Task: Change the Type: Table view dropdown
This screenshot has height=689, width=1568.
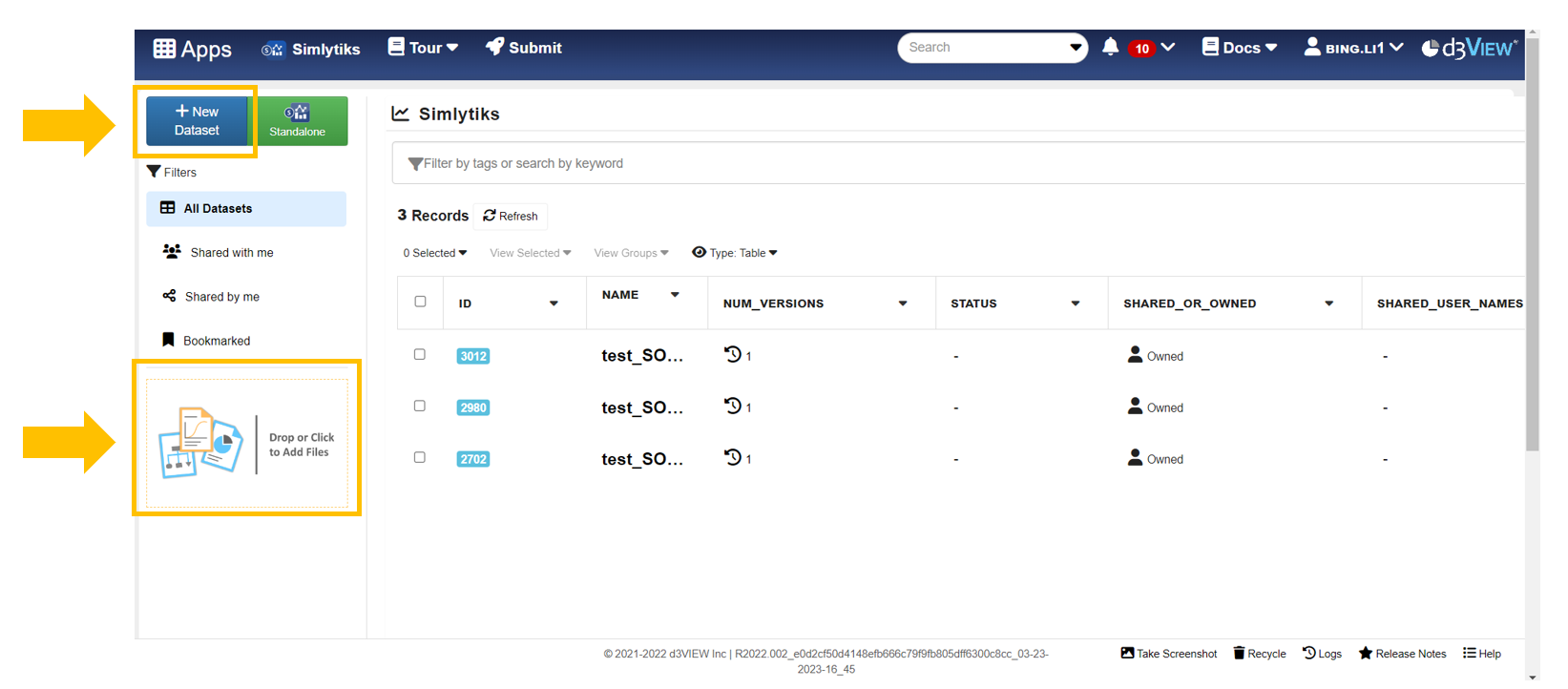Action: coord(735,253)
